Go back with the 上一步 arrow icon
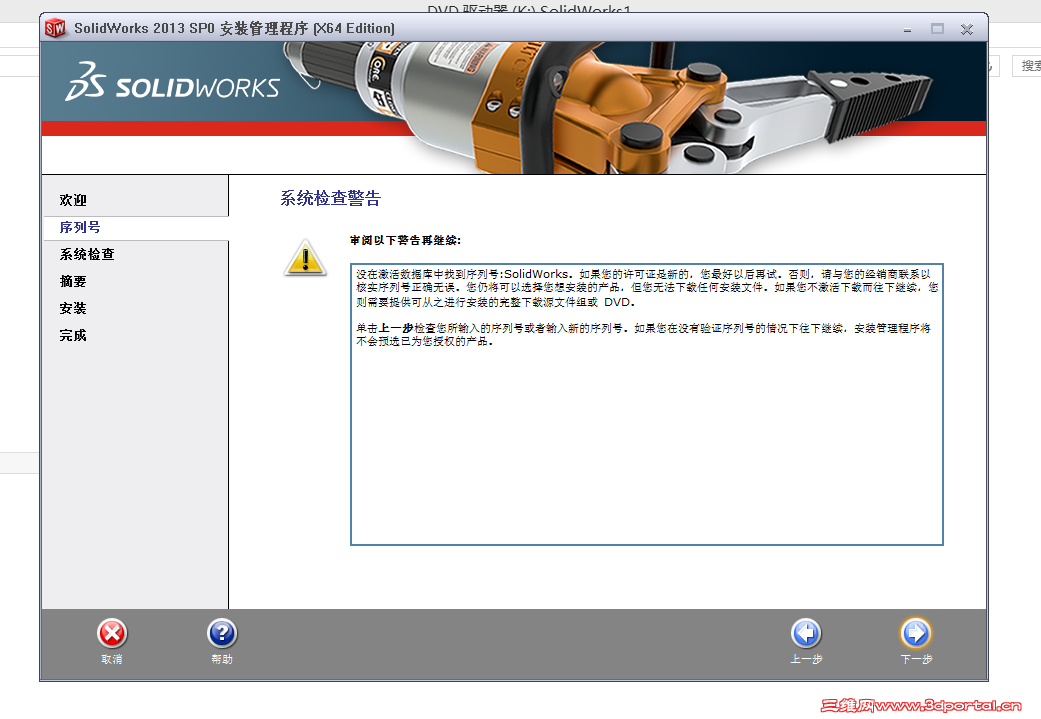Viewport: 1041px width, 719px height. coord(806,633)
